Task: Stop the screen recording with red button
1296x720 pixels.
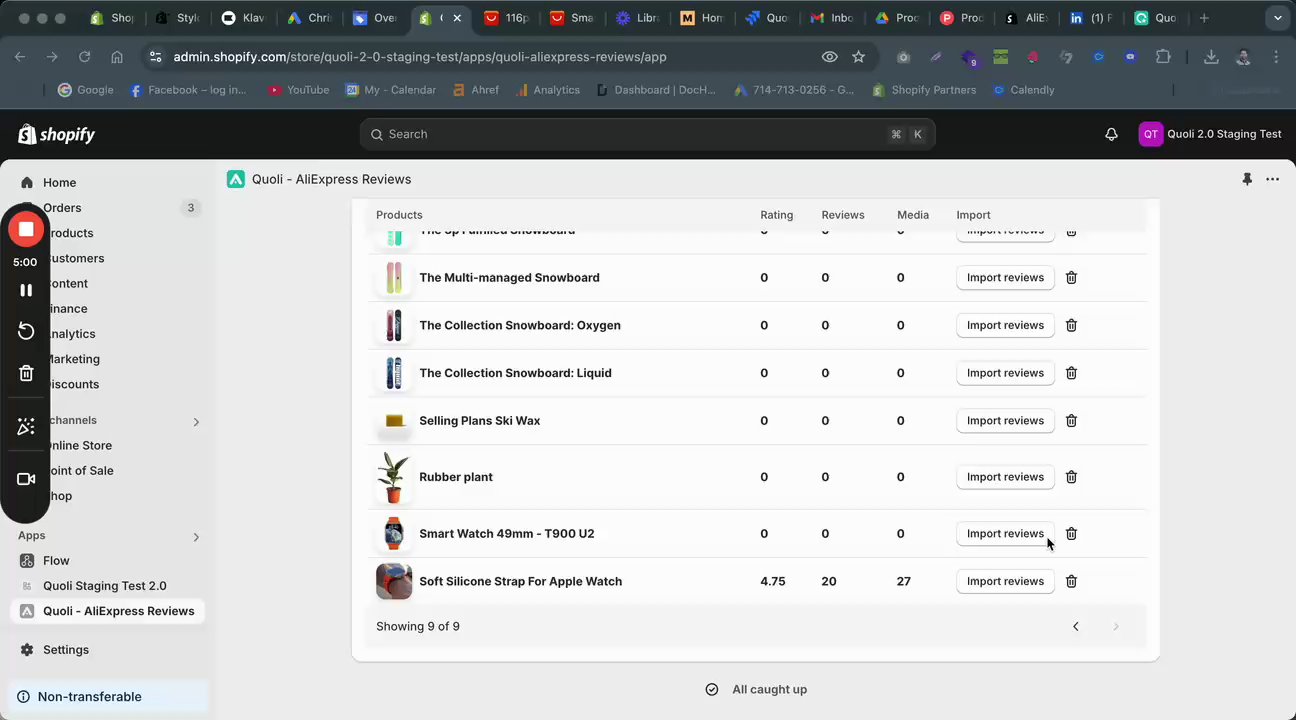Action: [26, 229]
